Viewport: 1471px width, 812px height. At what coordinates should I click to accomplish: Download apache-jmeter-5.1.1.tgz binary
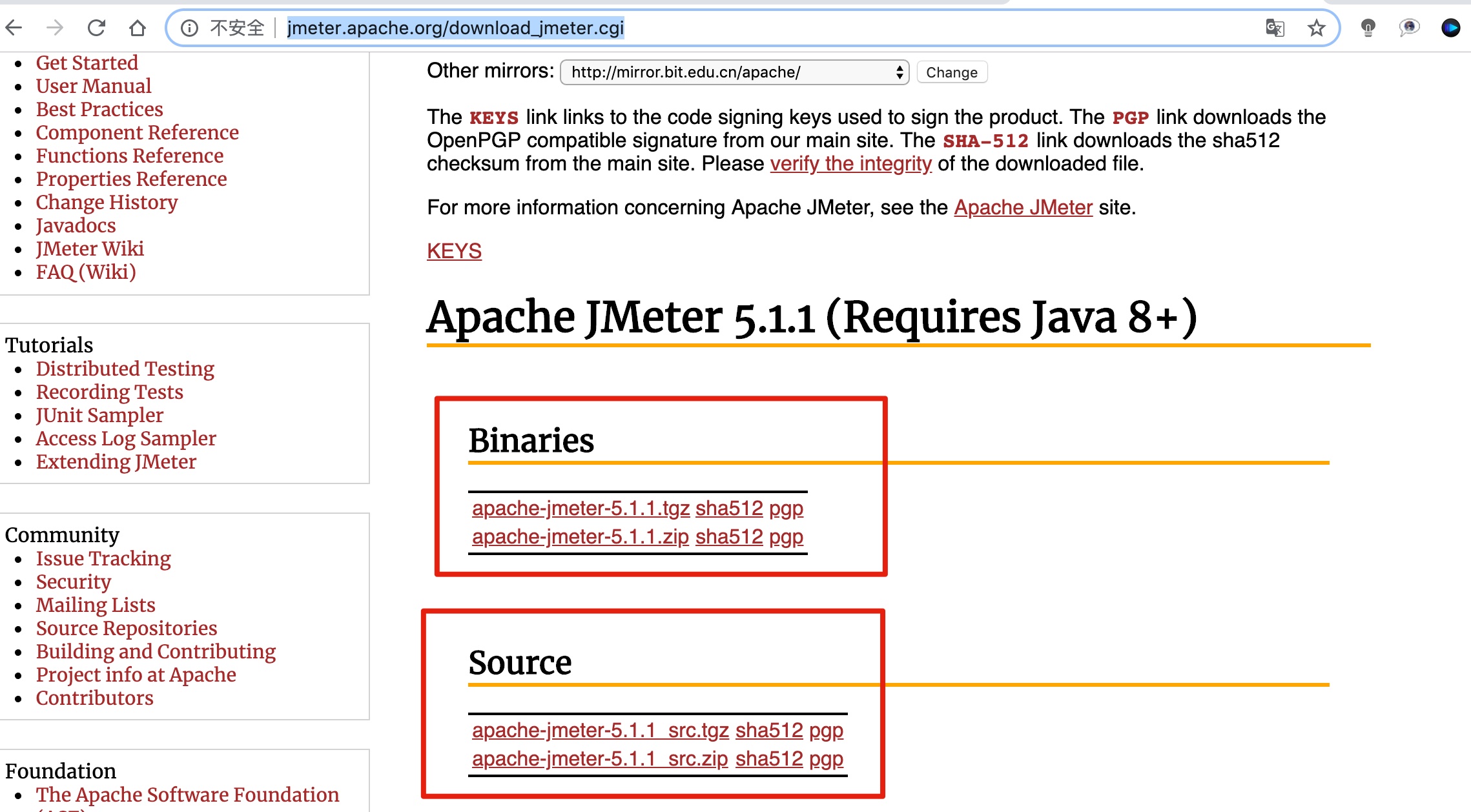pos(581,509)
